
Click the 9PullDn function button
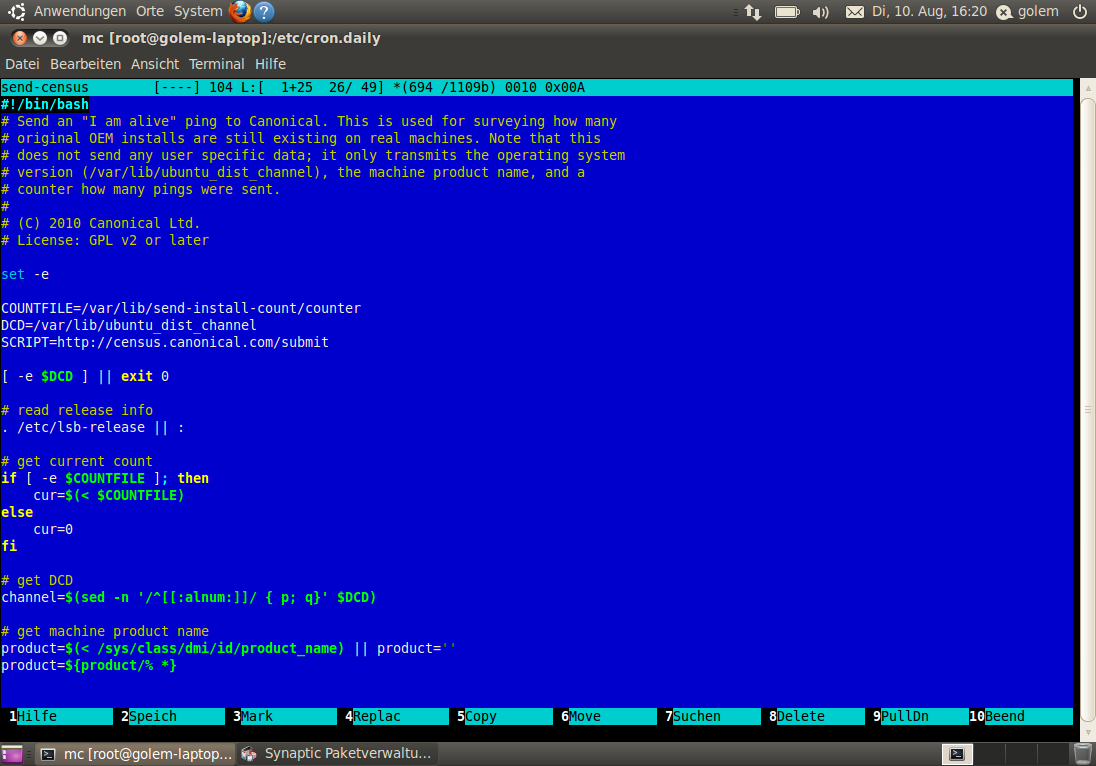[x=920, y=716]
